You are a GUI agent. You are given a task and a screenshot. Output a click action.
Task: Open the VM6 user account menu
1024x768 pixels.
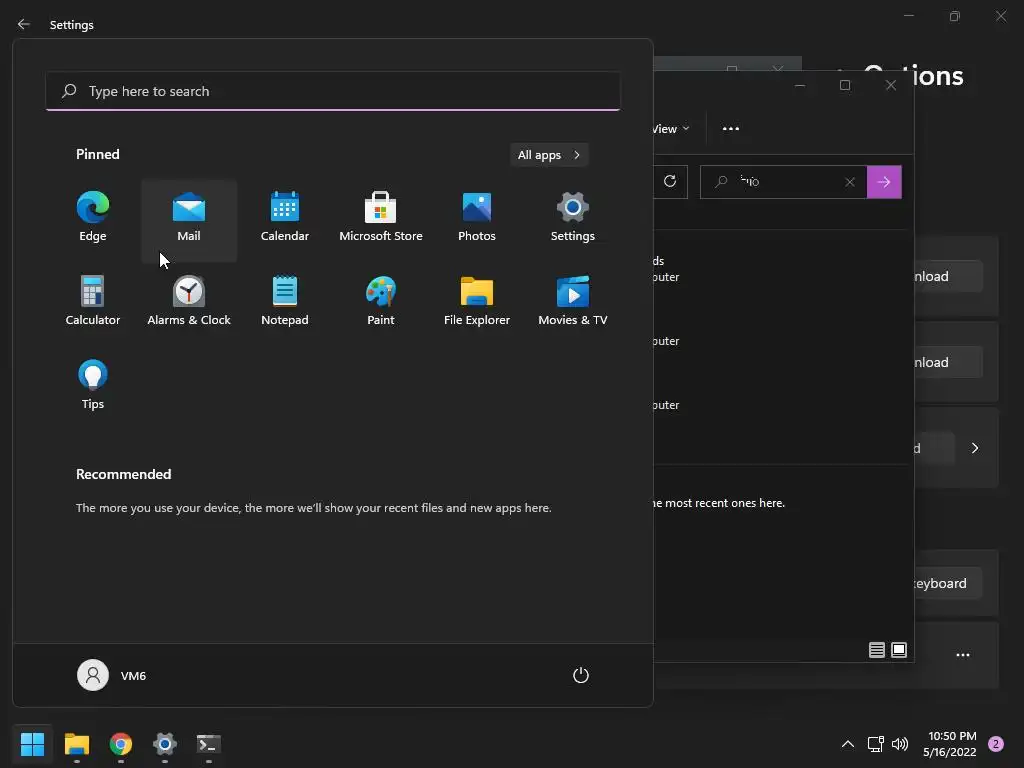[x=112, y=675]
